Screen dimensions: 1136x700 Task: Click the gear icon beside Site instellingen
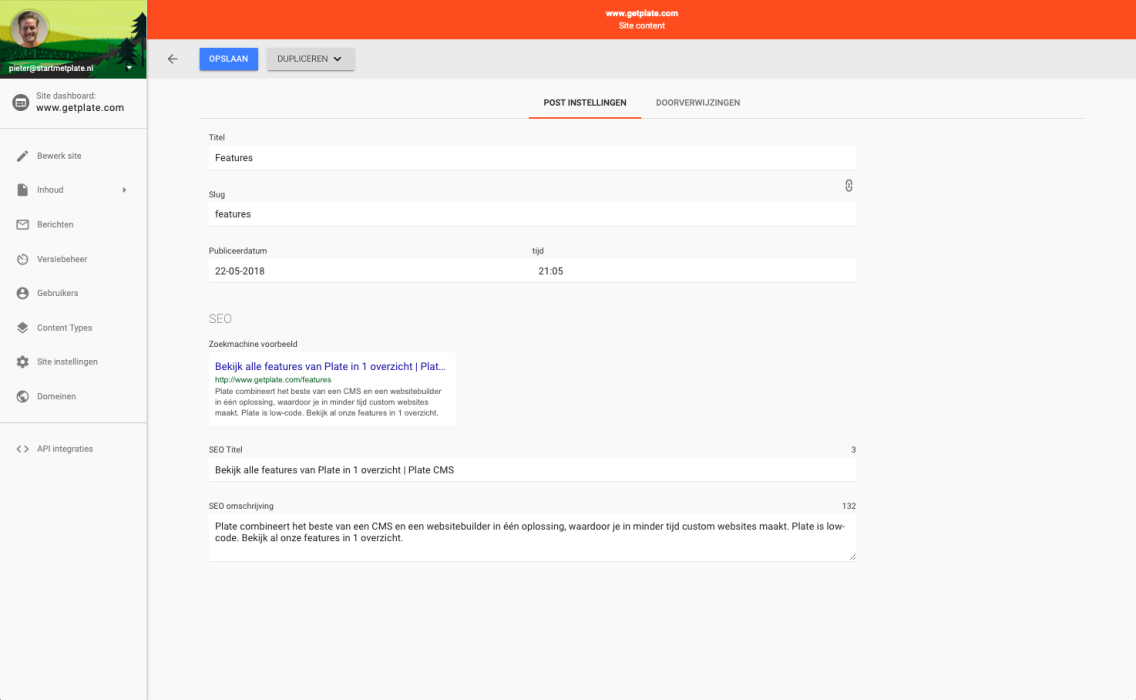coord(22,362)
